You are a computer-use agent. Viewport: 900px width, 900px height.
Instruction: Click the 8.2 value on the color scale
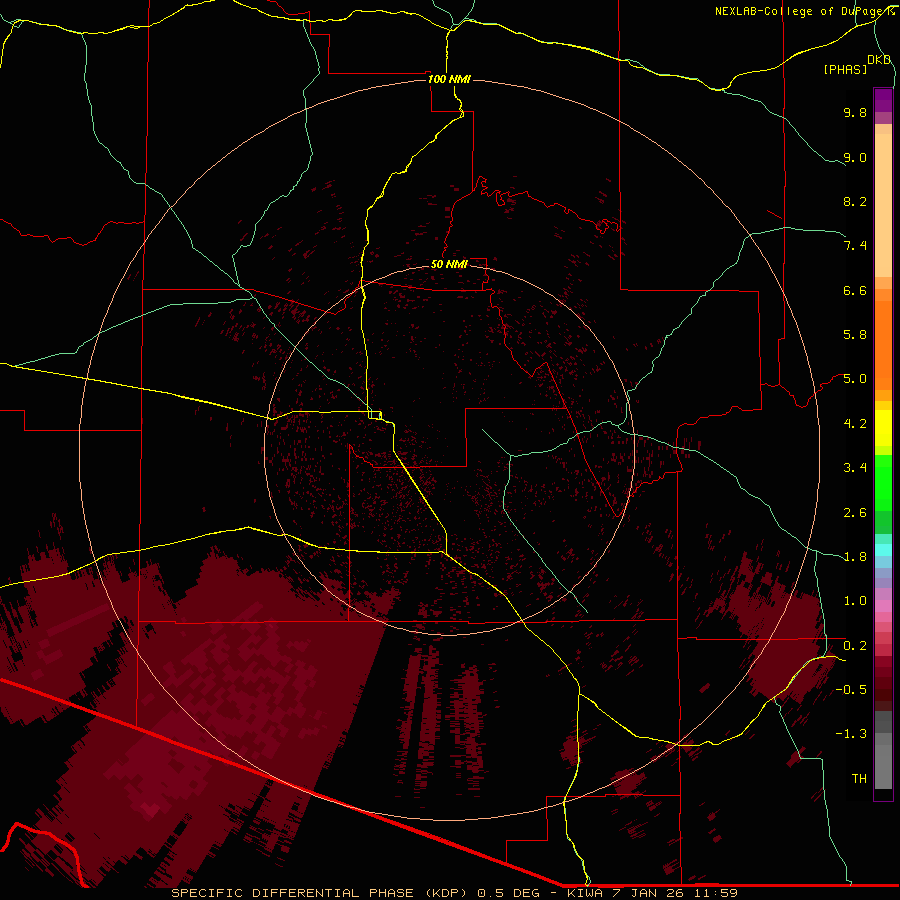pyautogui.click(x=855, y=201)
